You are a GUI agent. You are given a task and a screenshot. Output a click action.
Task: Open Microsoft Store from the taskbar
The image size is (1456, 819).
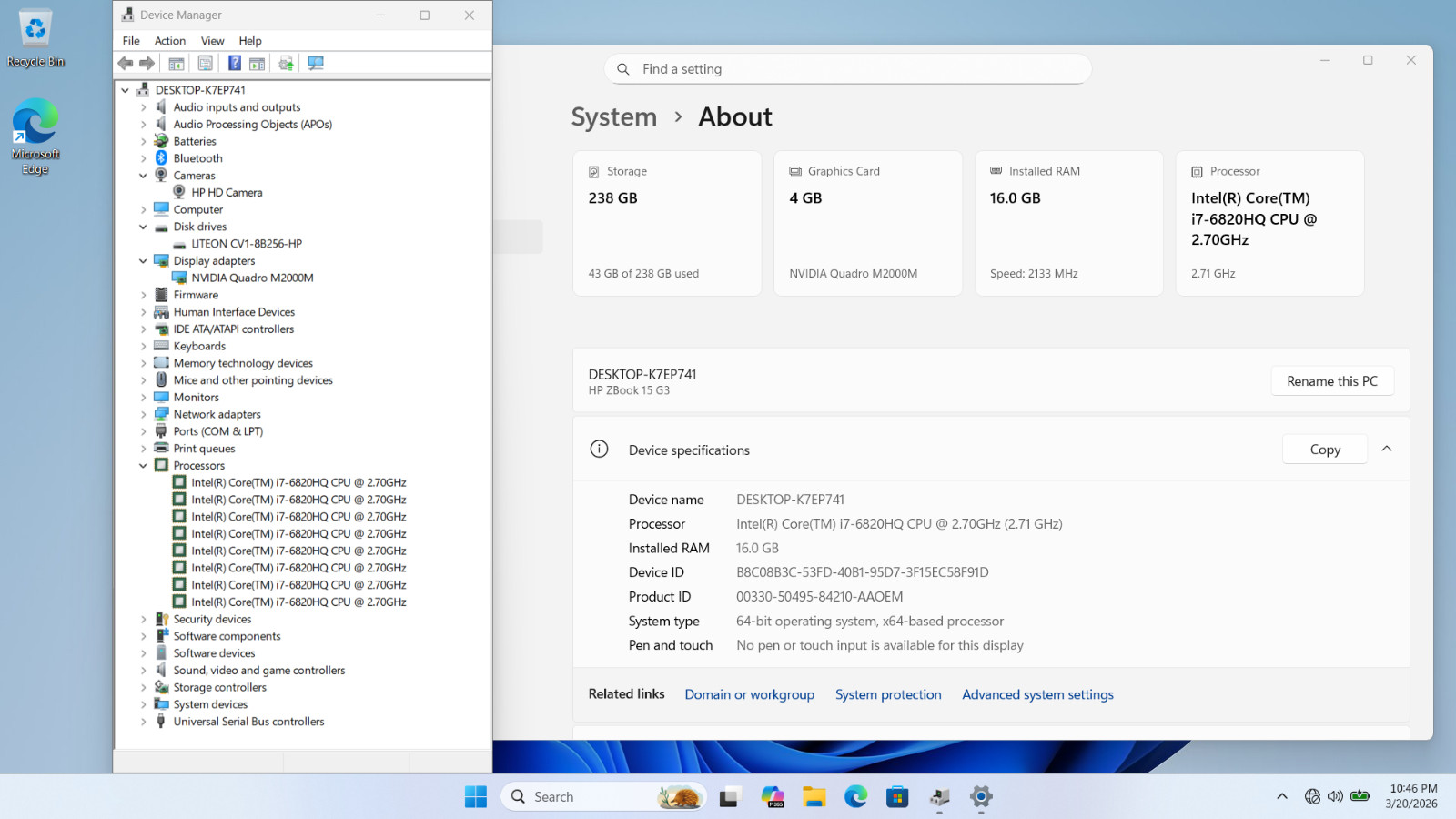pos(897,797)
